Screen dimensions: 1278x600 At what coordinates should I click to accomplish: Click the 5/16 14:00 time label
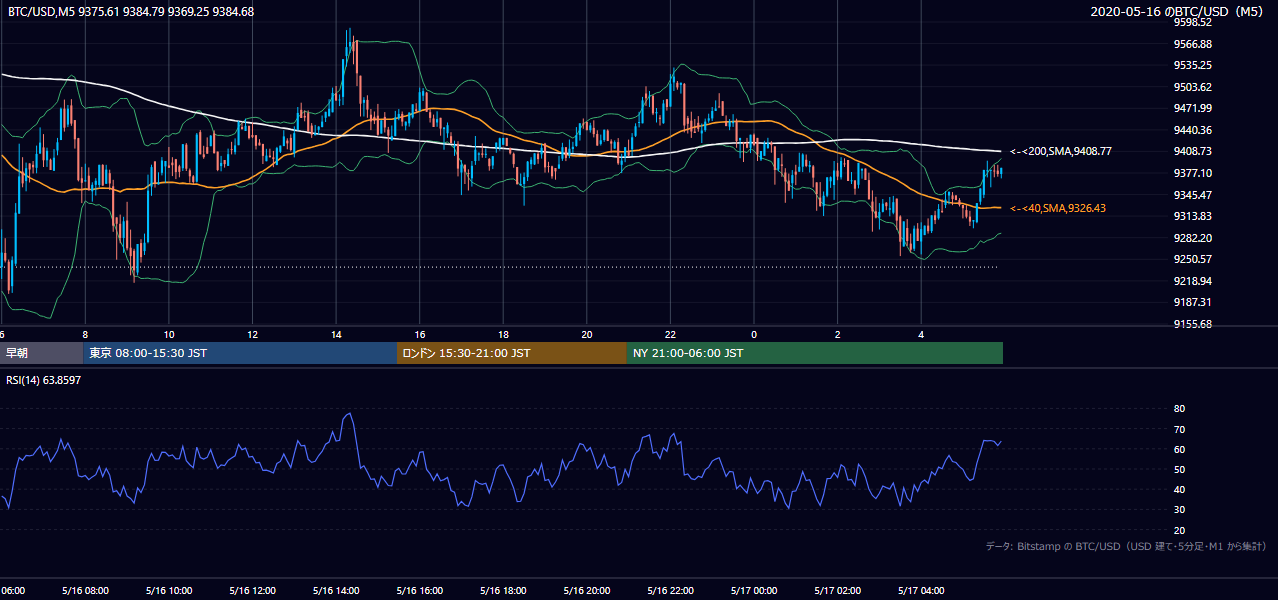coord(336,591)
